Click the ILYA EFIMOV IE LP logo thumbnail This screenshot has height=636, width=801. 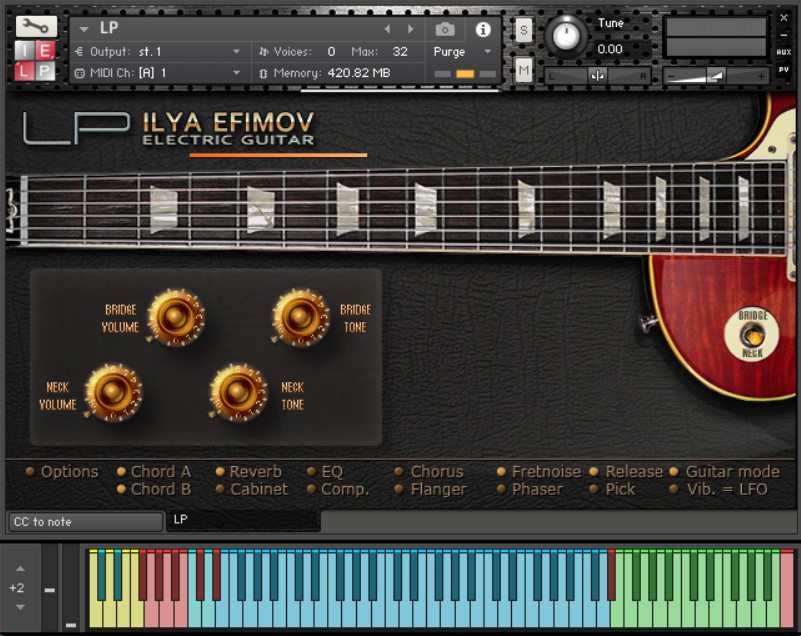(35, 61)
